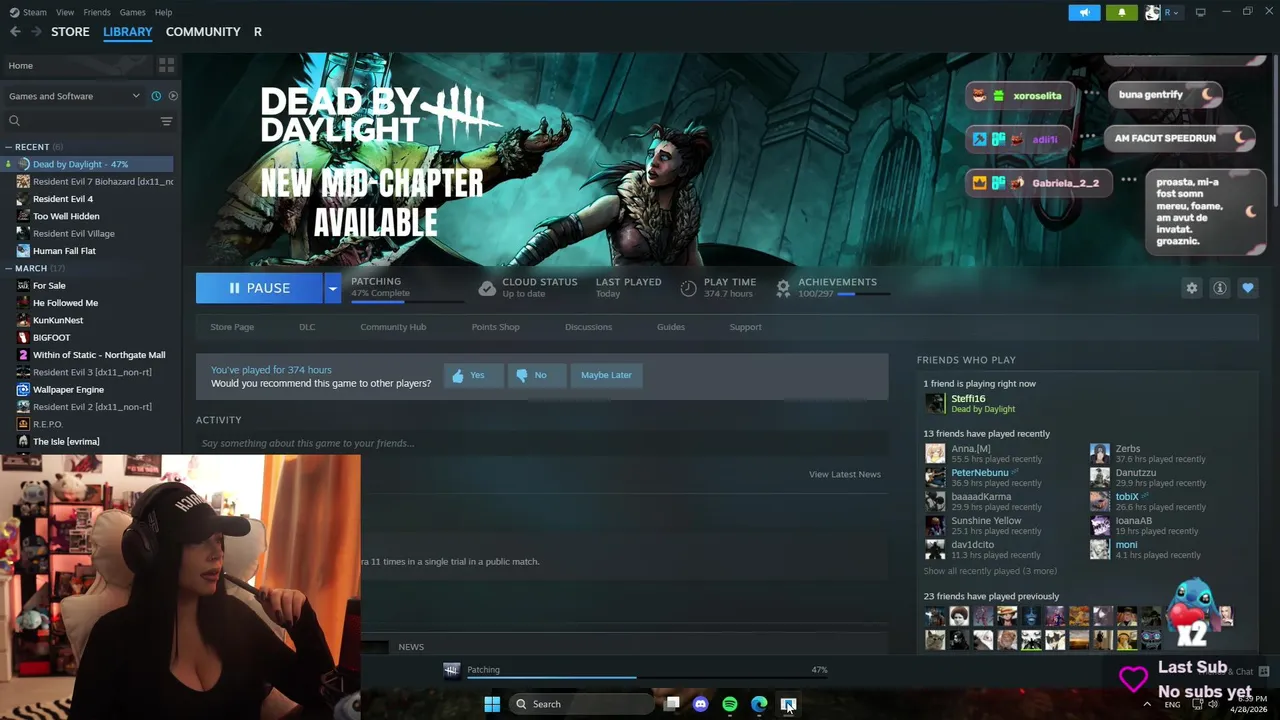Show hidden system tray icons

1147,704
